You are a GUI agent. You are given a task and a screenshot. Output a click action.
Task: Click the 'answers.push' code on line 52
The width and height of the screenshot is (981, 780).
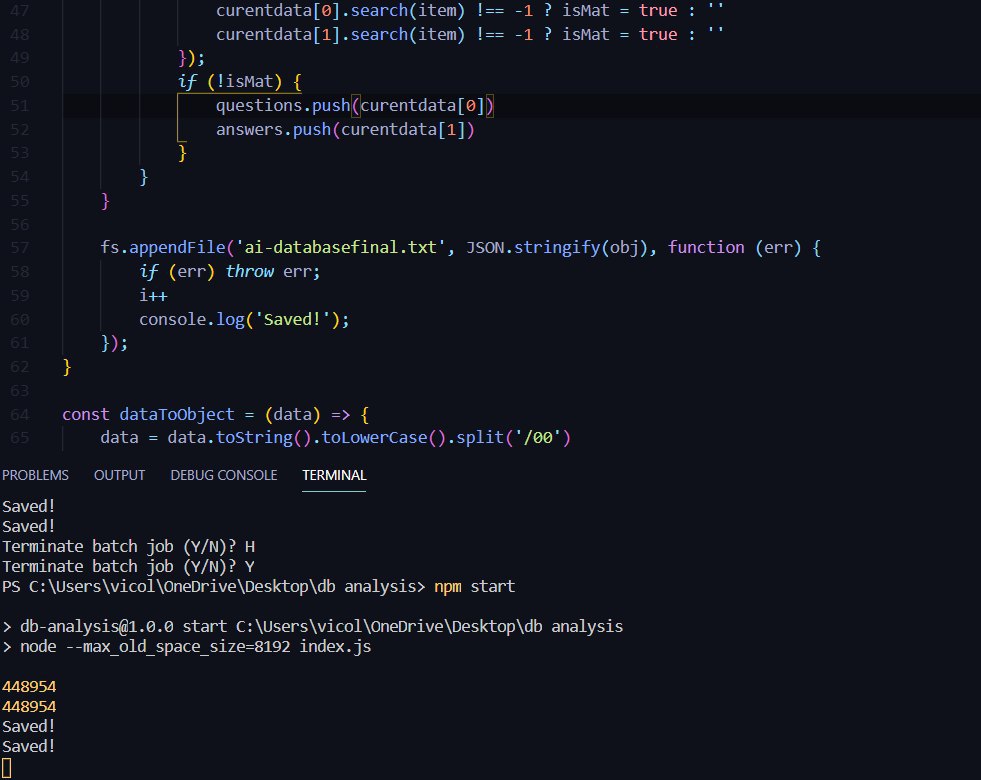(273, 129)
